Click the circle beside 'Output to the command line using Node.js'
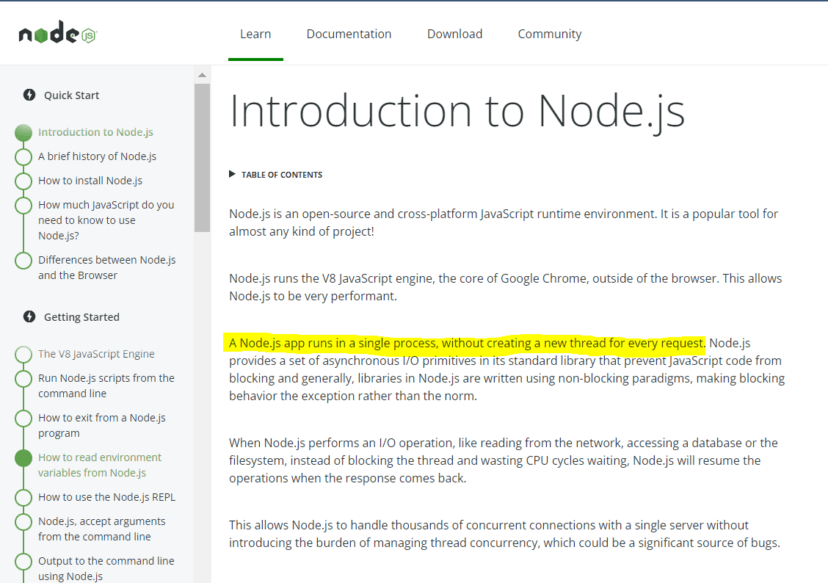 [23, 560]
